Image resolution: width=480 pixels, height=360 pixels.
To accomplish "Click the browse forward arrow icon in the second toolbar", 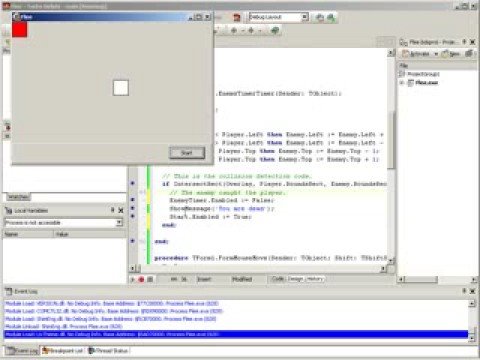I will pyautogui.click(x=251, y=31).
